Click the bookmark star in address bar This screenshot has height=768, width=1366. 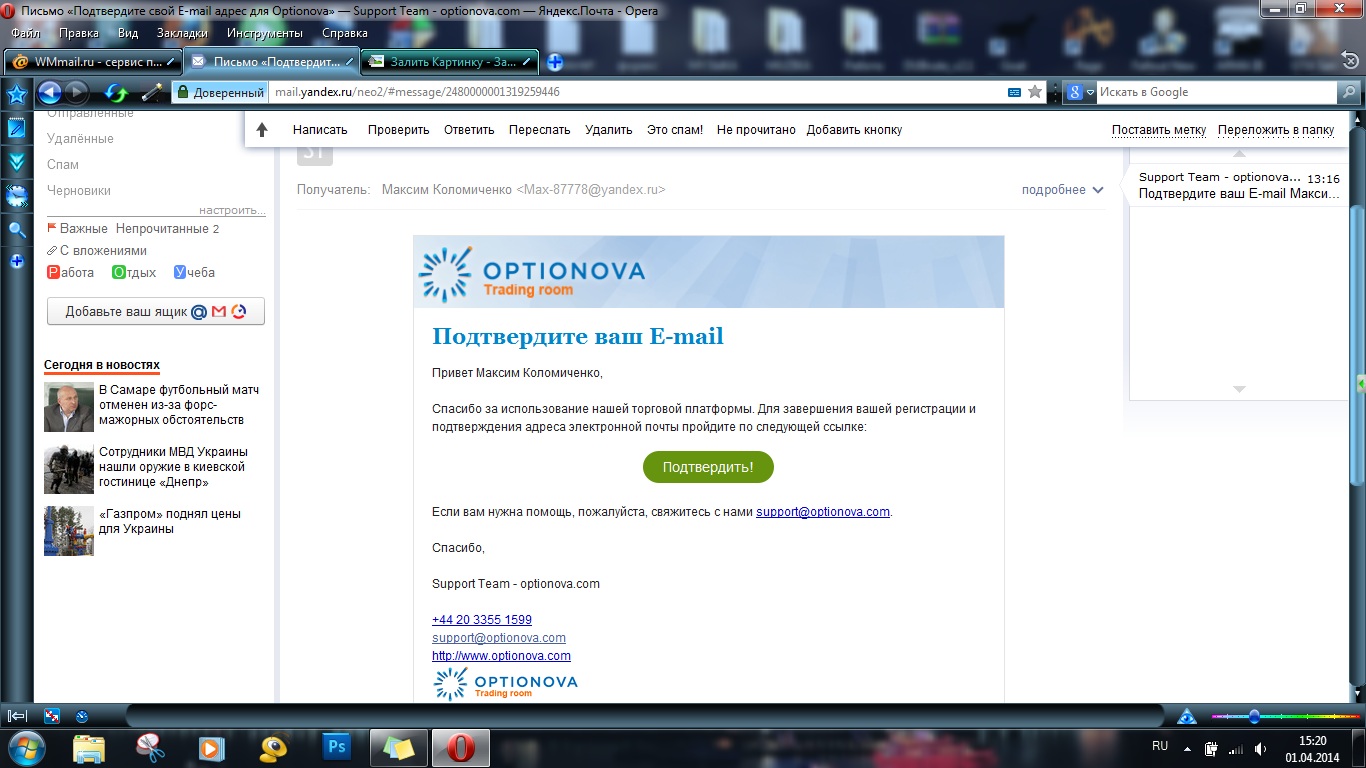[1035, 92]
